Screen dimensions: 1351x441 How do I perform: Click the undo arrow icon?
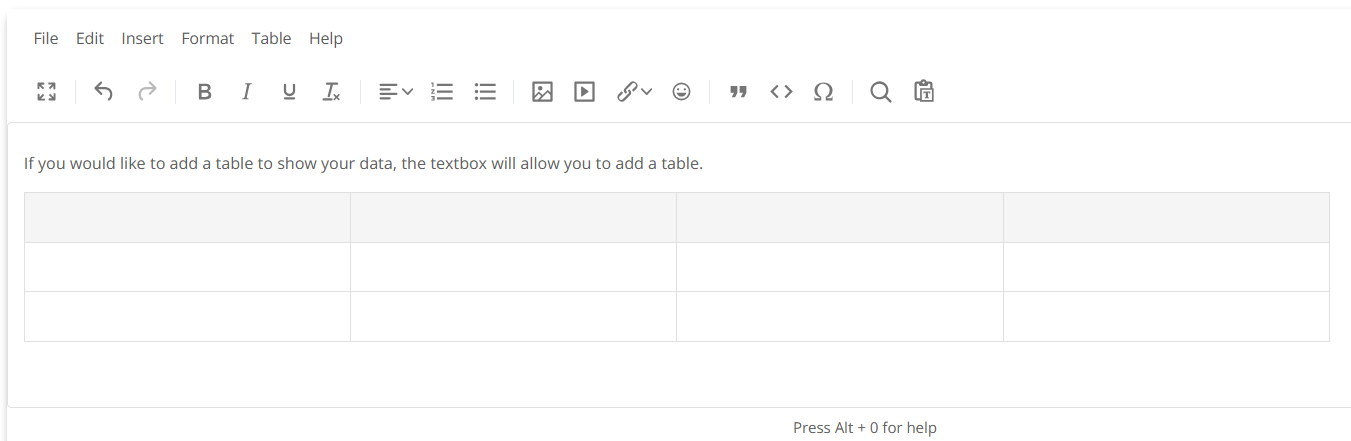click(x=103, y=92)
